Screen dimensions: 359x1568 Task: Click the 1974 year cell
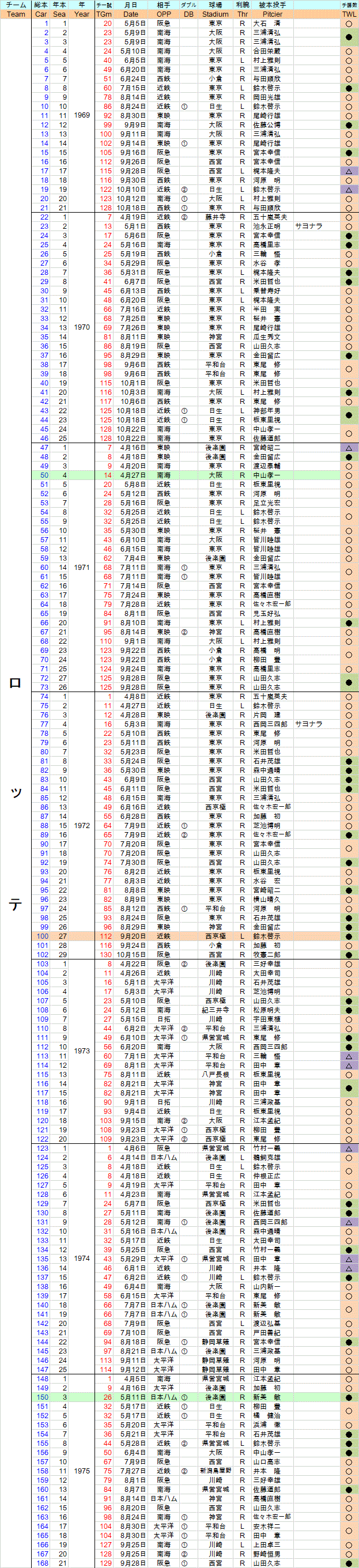tap(81, 1258)
